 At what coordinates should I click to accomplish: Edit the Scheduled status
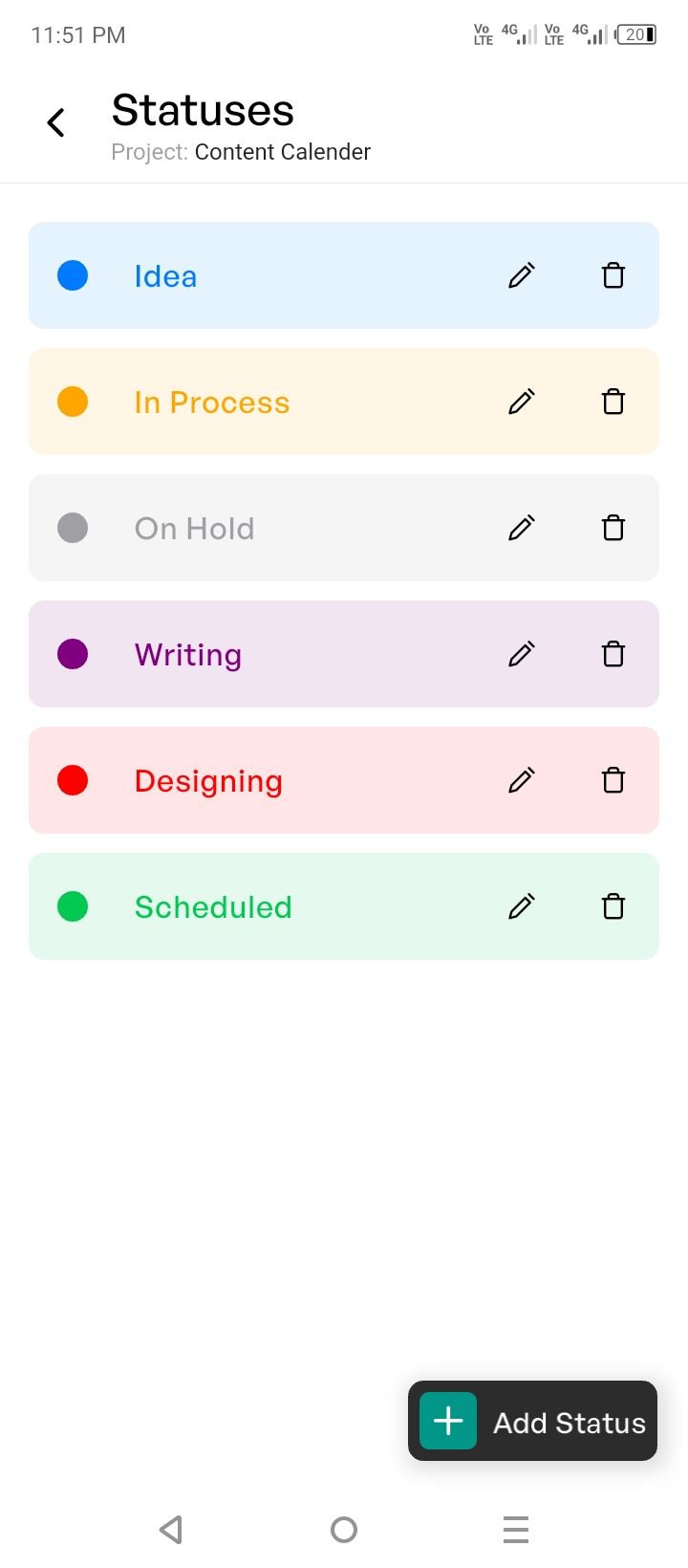point(521,906)
